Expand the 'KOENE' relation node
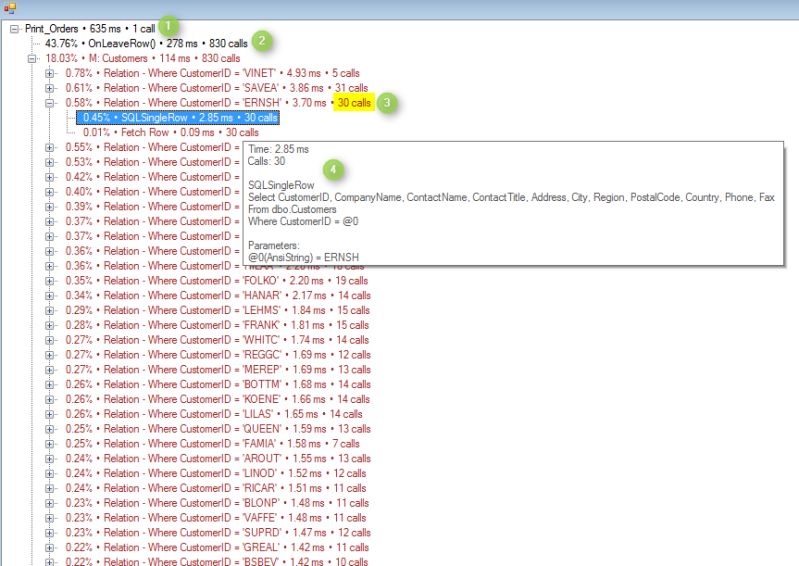The image size is (799, 566). pyautogui.click(x=49, y=399)
